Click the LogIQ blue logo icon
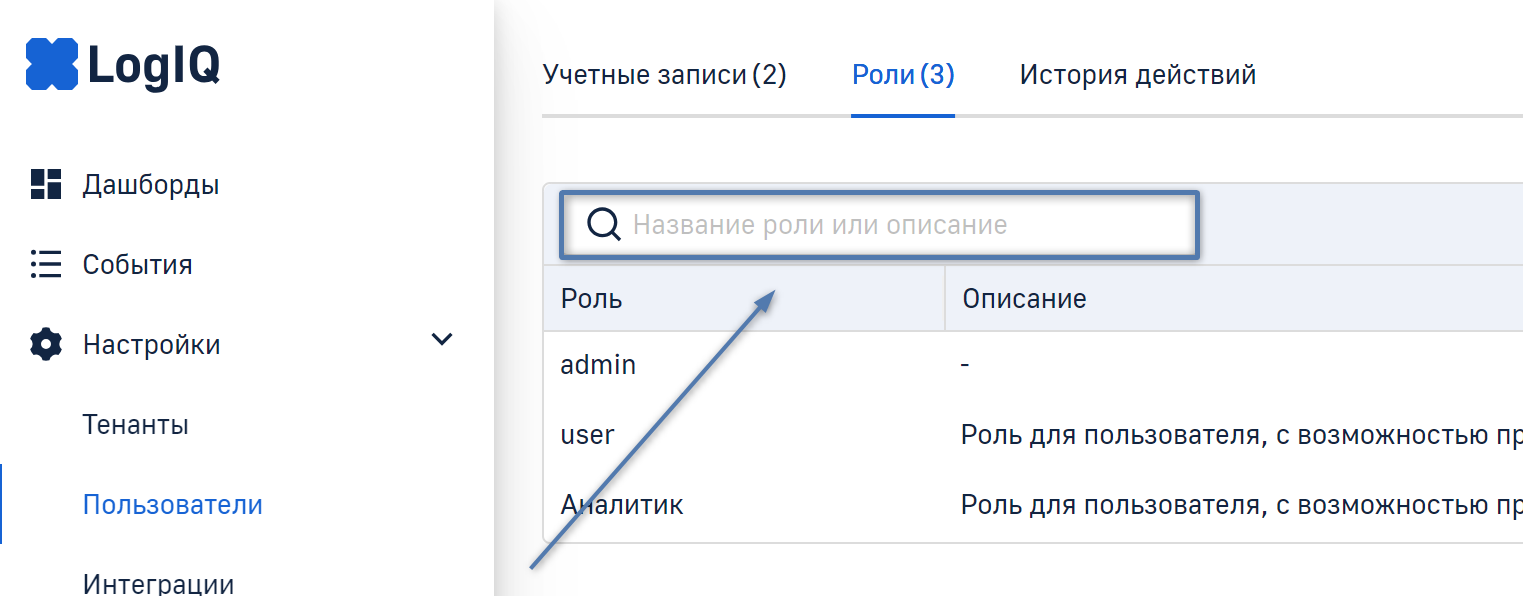 point(51,64)
